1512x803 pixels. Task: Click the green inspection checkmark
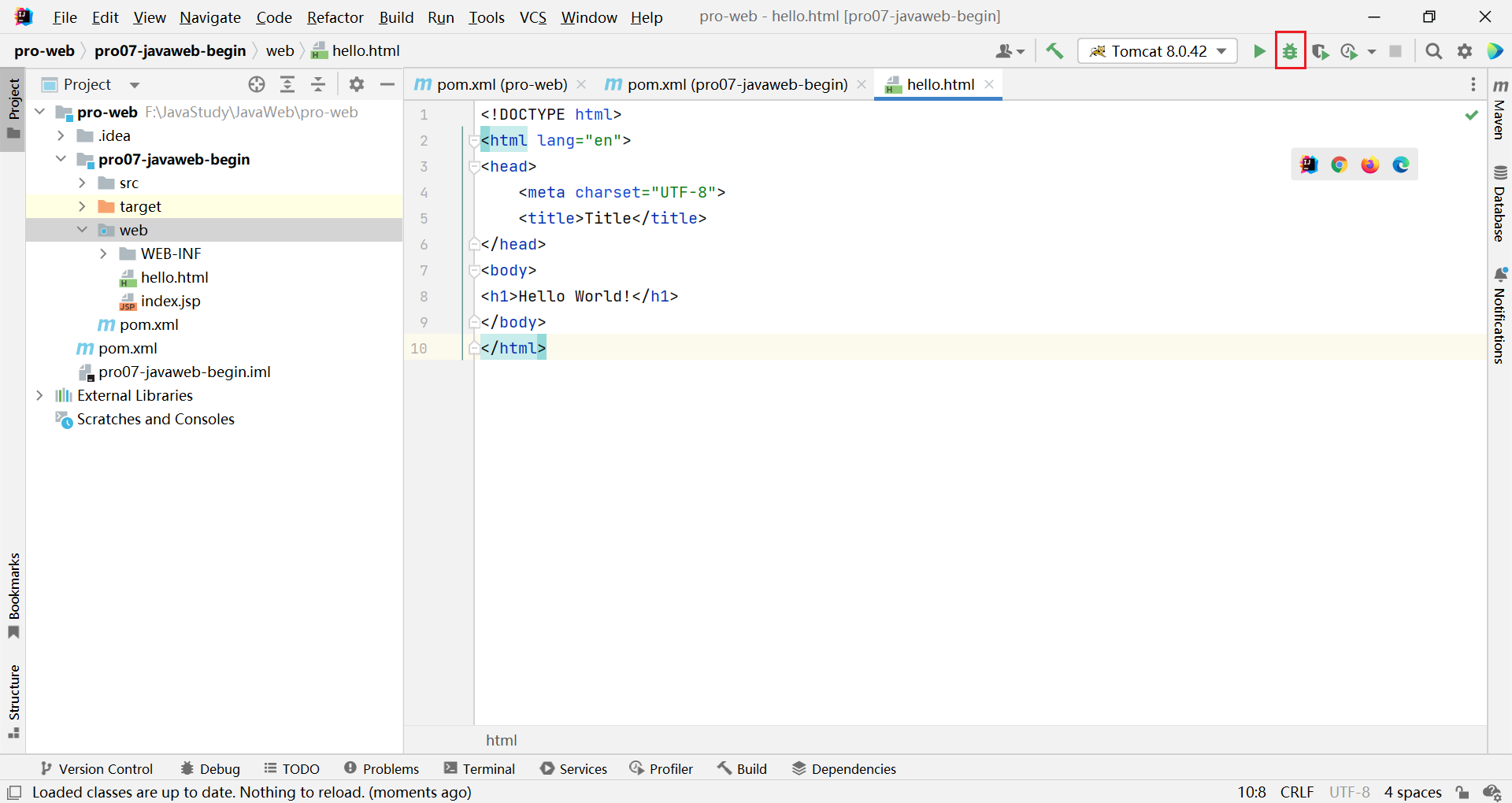(1471, 115)
